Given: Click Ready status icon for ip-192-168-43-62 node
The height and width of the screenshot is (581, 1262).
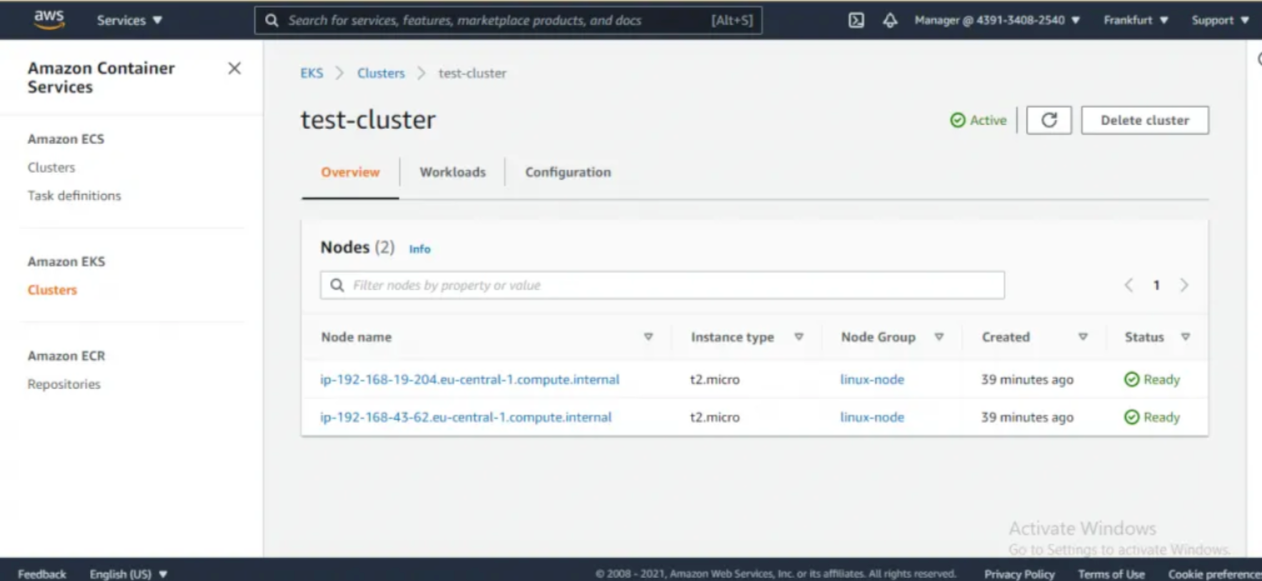Looking at the screenshot, I should [1132, 417].
